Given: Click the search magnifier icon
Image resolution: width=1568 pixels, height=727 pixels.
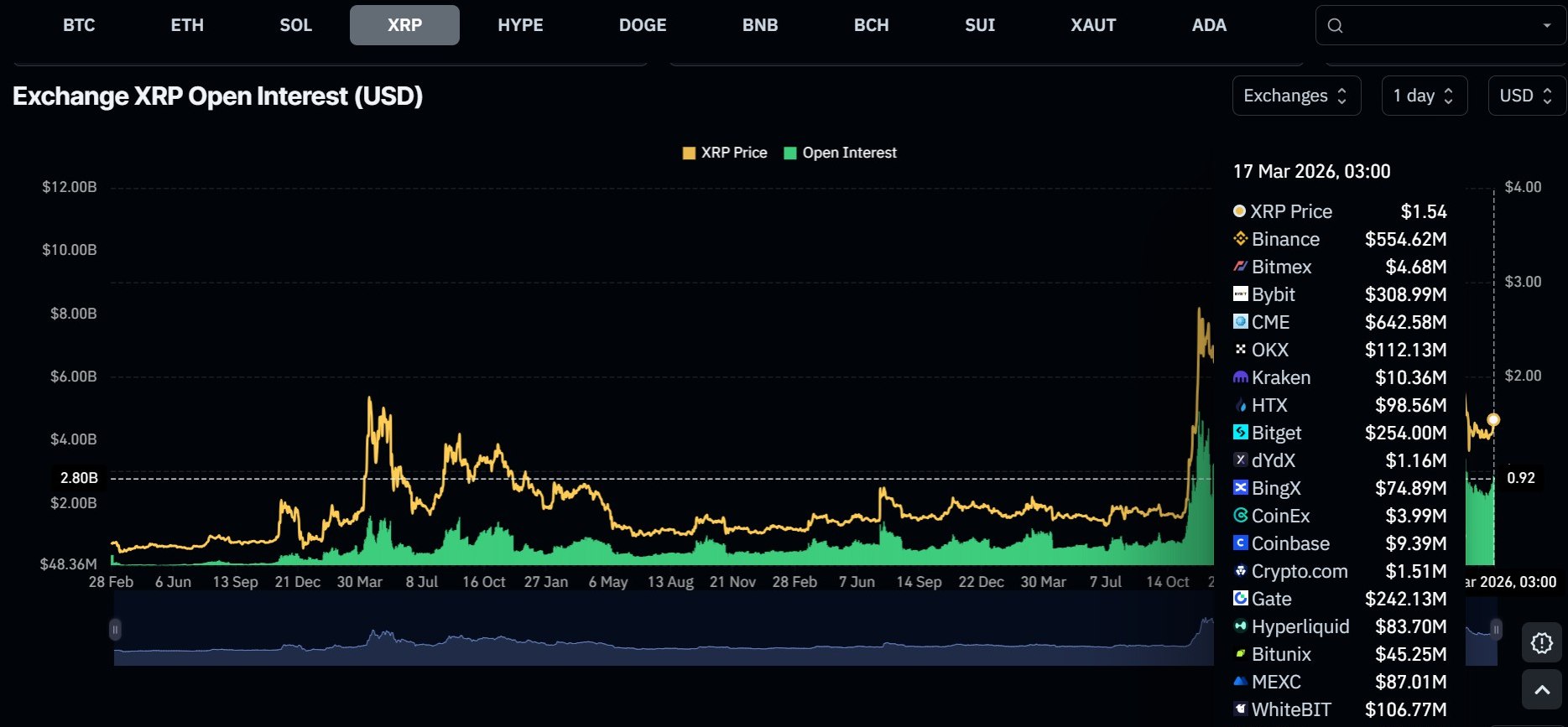Looking at the screenshot, I should [x=1335, y=26].
